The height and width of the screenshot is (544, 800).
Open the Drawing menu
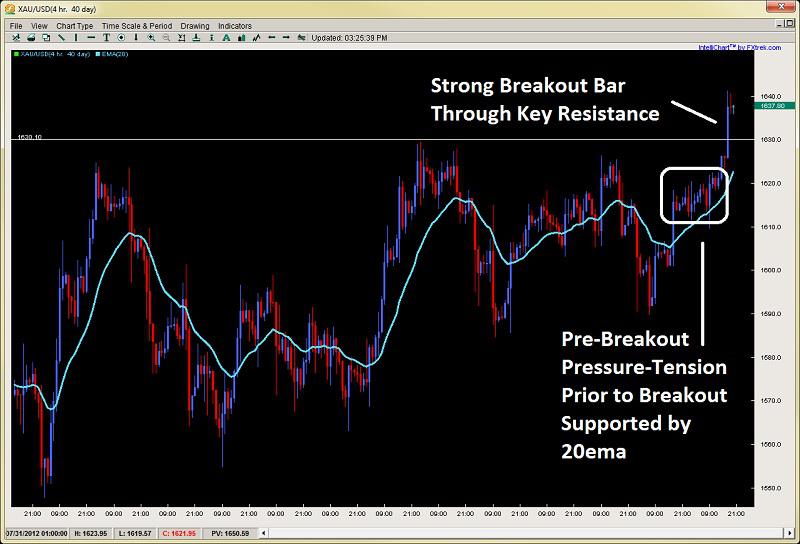[x=195, y=26]
